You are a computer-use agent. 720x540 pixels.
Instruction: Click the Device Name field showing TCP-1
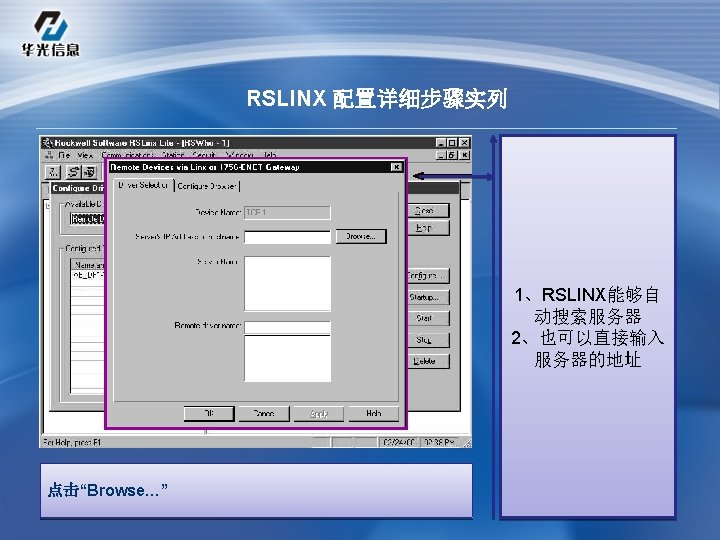[x=287, y=212]
